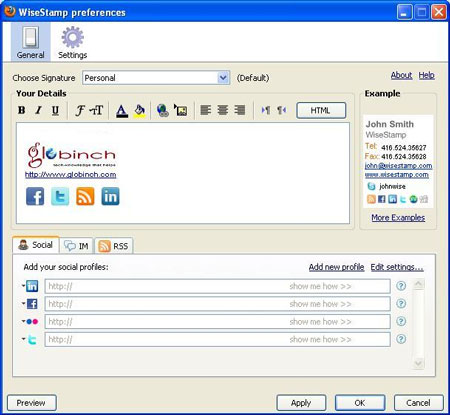Screen dimensions: 450x415
Task: Toggle bold formatting in Your Details toolbar
Action: pos(22,110)
